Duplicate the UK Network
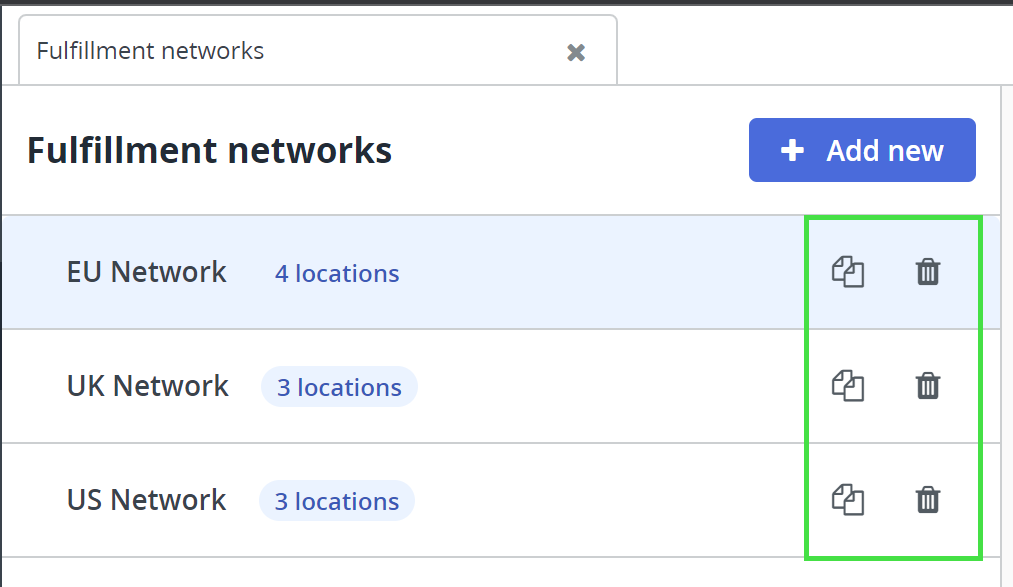The width and height of the screenshot is (1013, 587). click(847, 386)
